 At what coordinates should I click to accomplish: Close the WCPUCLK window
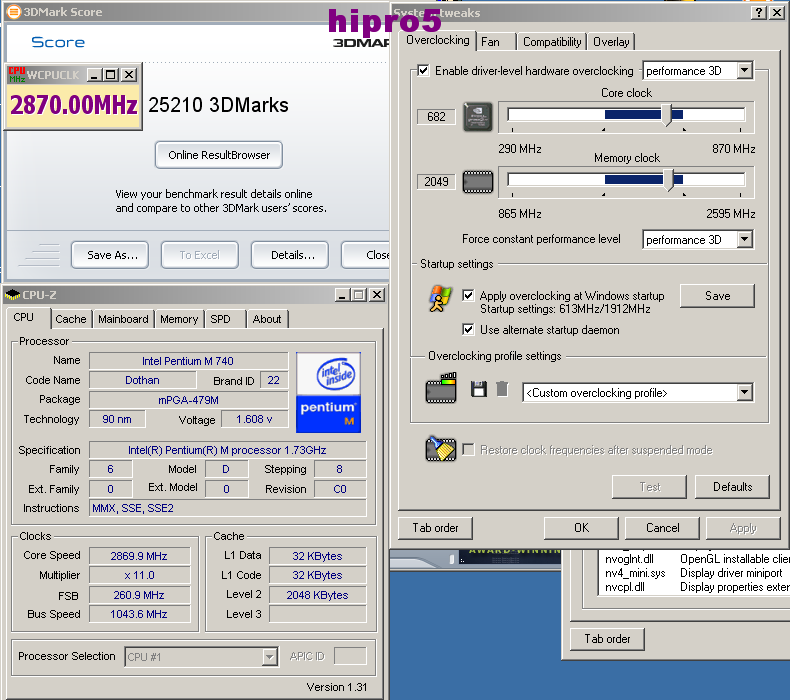tap(129, 75)
